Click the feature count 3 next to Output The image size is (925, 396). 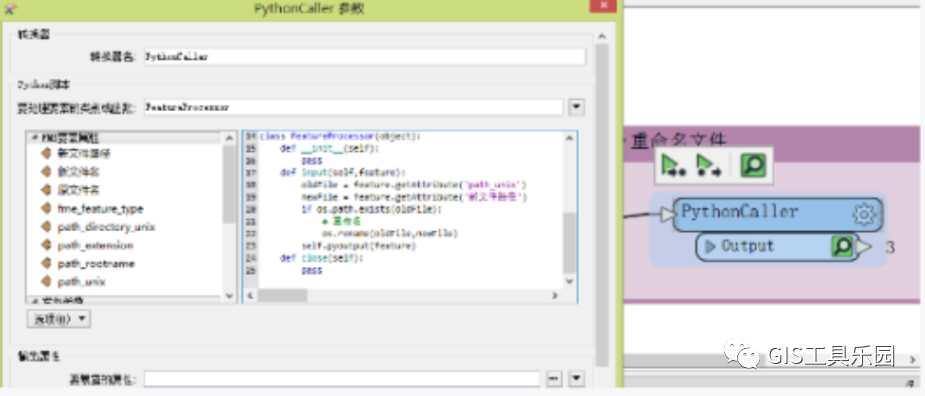point(890,248)
